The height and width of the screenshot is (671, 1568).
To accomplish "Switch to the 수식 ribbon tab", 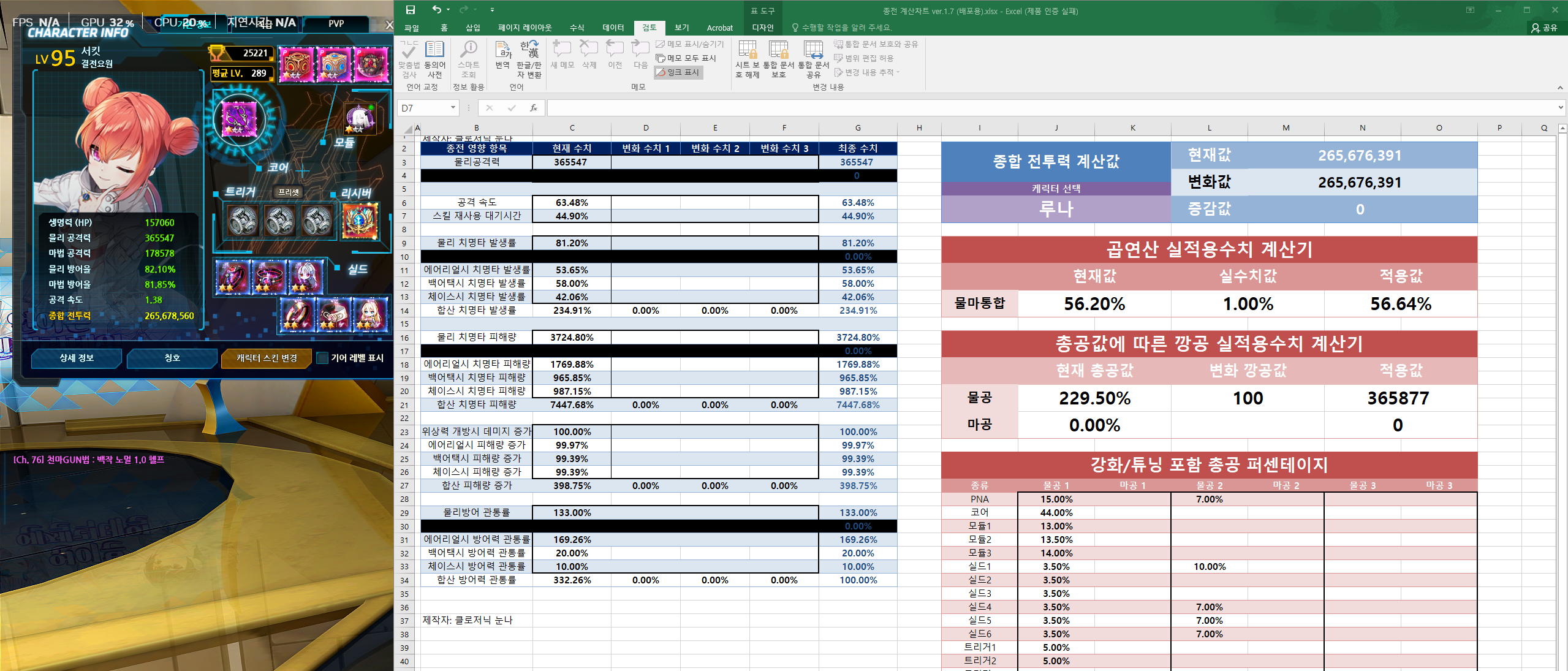I will coord(577,28).
